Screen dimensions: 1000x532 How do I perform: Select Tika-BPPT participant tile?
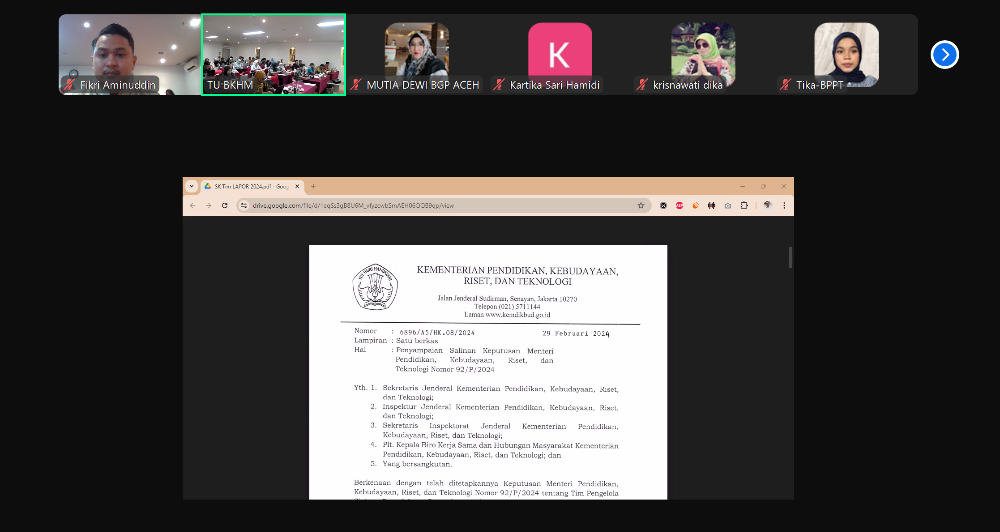[x=846, y=55]
